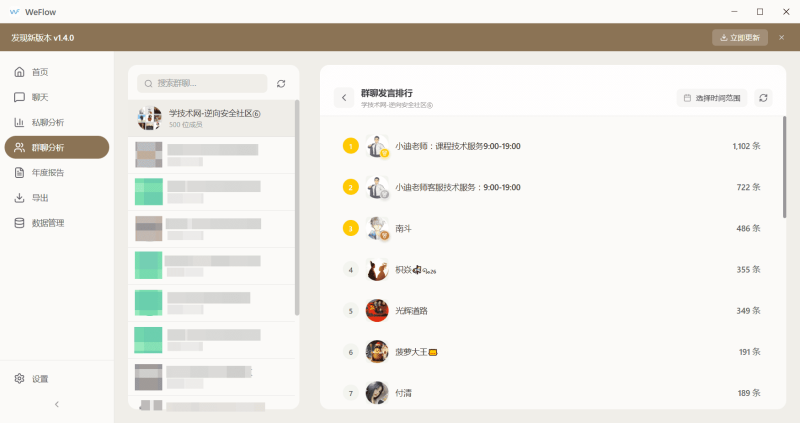Viewport: 800px width, 423px height.
Task: Open 选择时间范围 date range picker
Action: click(x=712, y=98)
